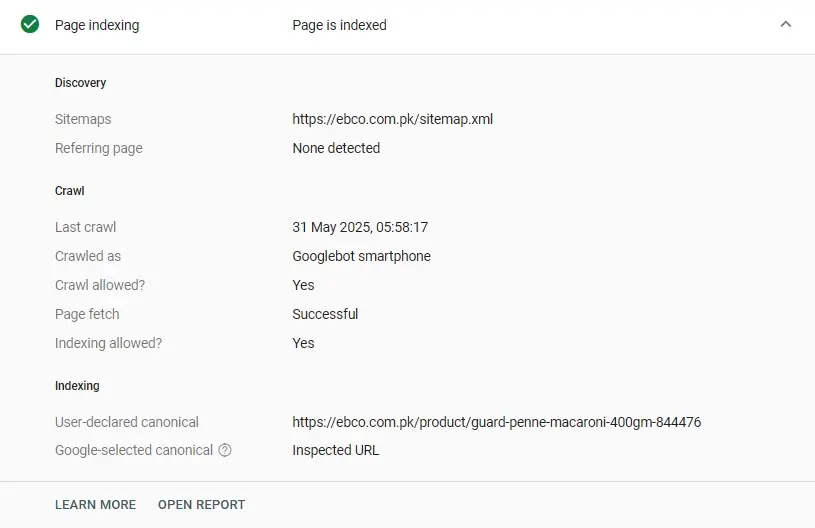The image size is (815, 528).
Task: Click the "Inspected URL" canonical value
Action: pyautogui.click(x=335, y=450)
